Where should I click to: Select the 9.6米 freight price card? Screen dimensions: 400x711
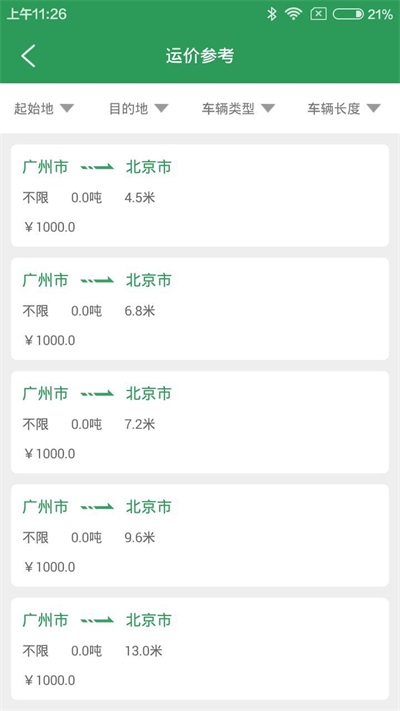click(200, 536)
